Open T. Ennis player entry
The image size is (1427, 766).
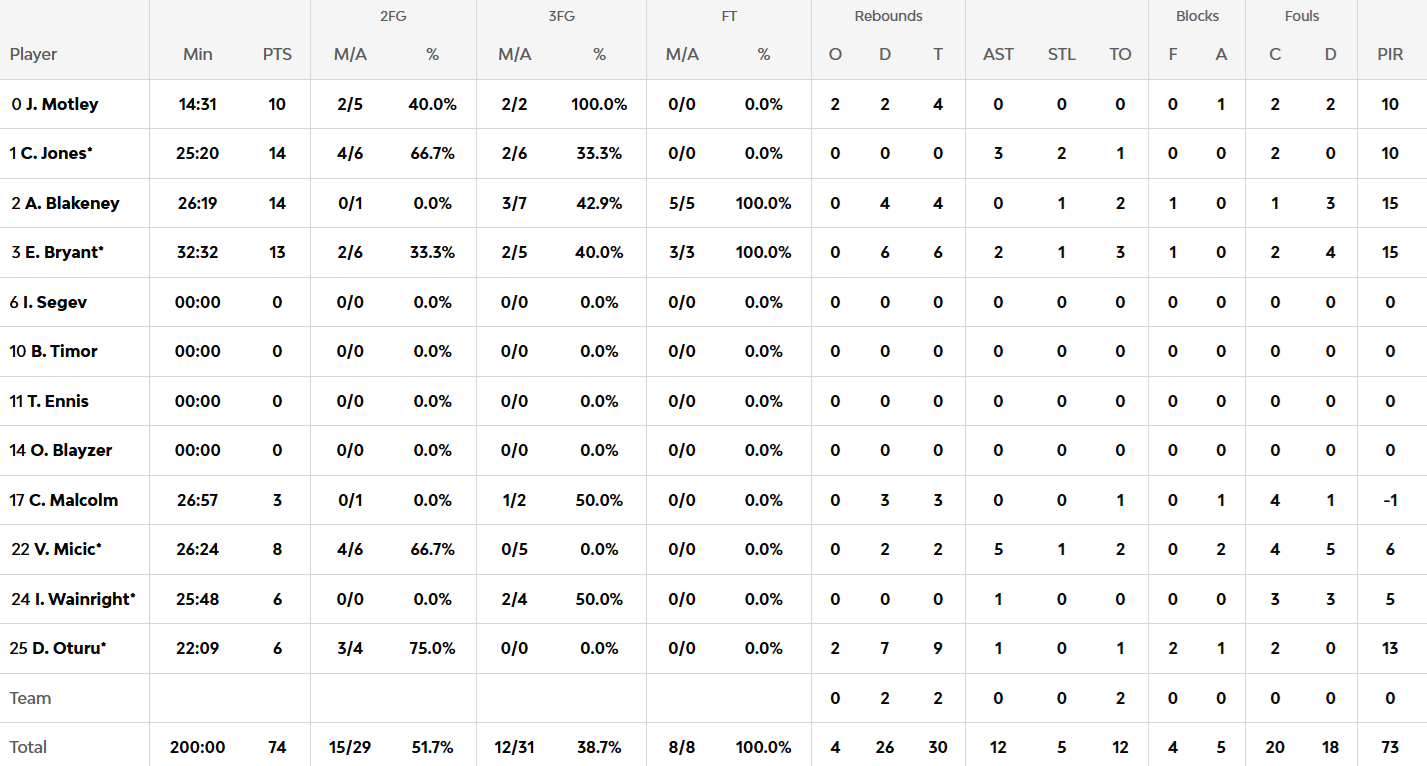pyautogui.click(x=58, y=401)
